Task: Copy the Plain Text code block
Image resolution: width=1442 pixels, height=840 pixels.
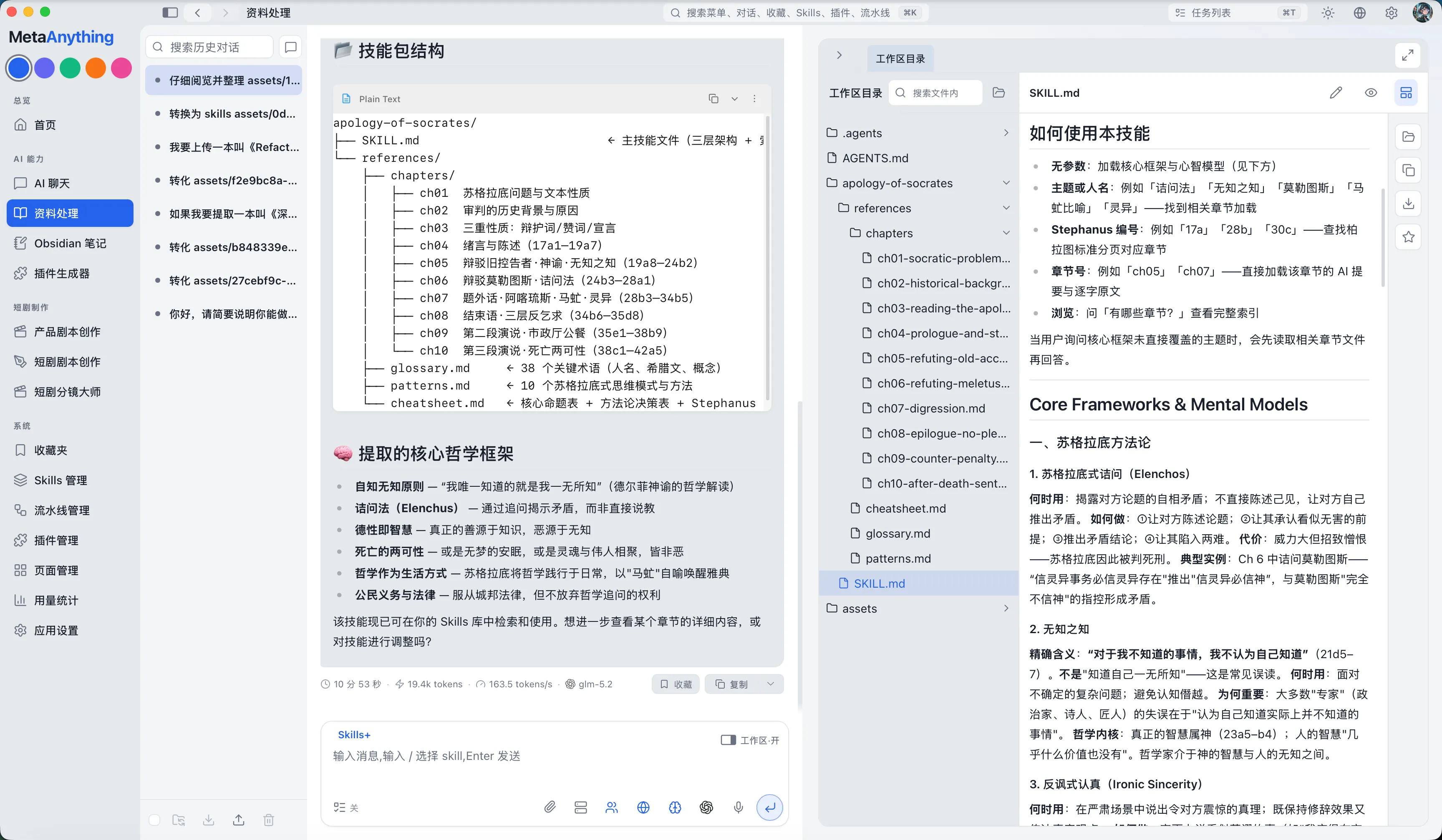Action: [713, 99]
